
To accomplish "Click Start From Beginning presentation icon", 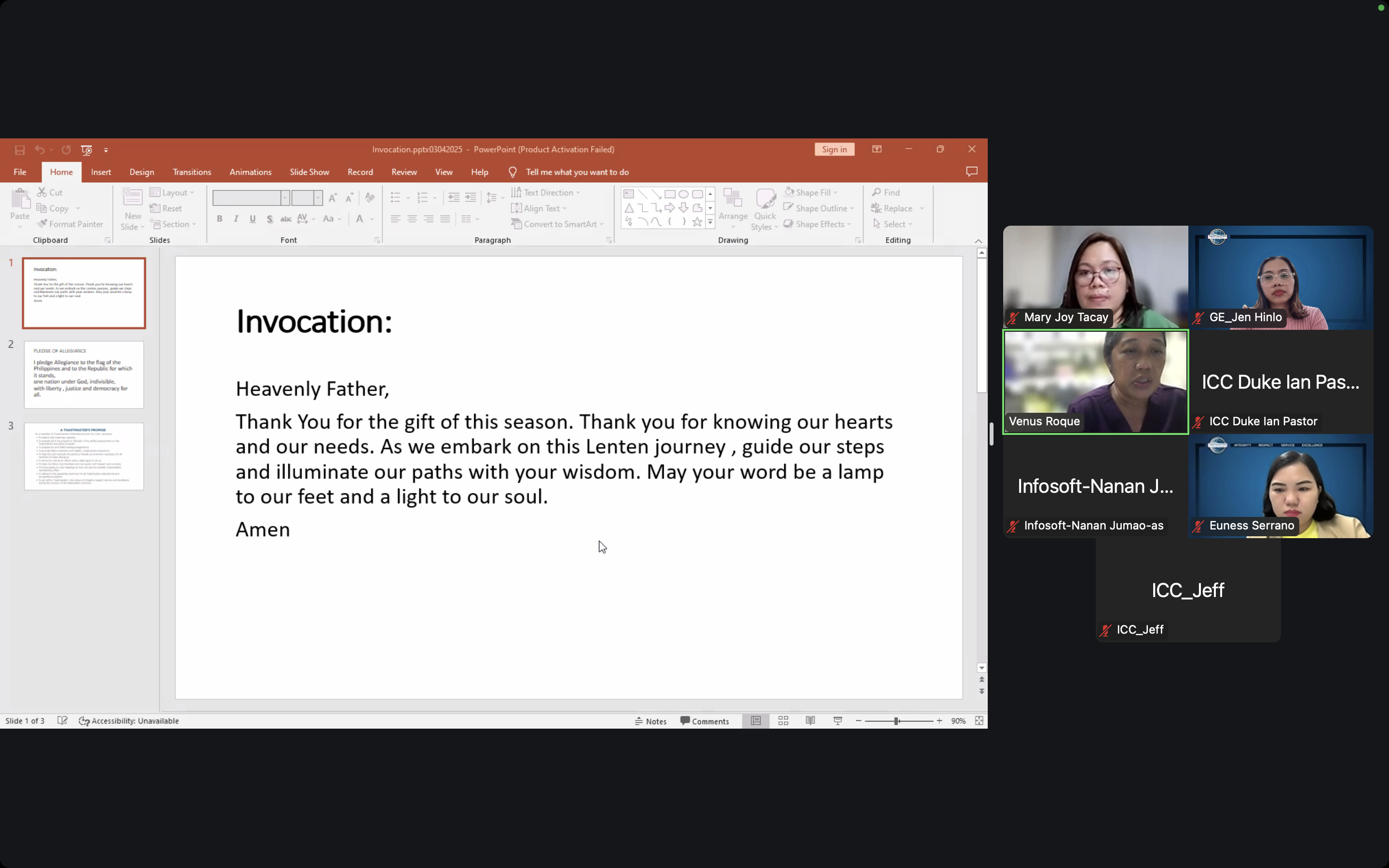I will point(87,150).
